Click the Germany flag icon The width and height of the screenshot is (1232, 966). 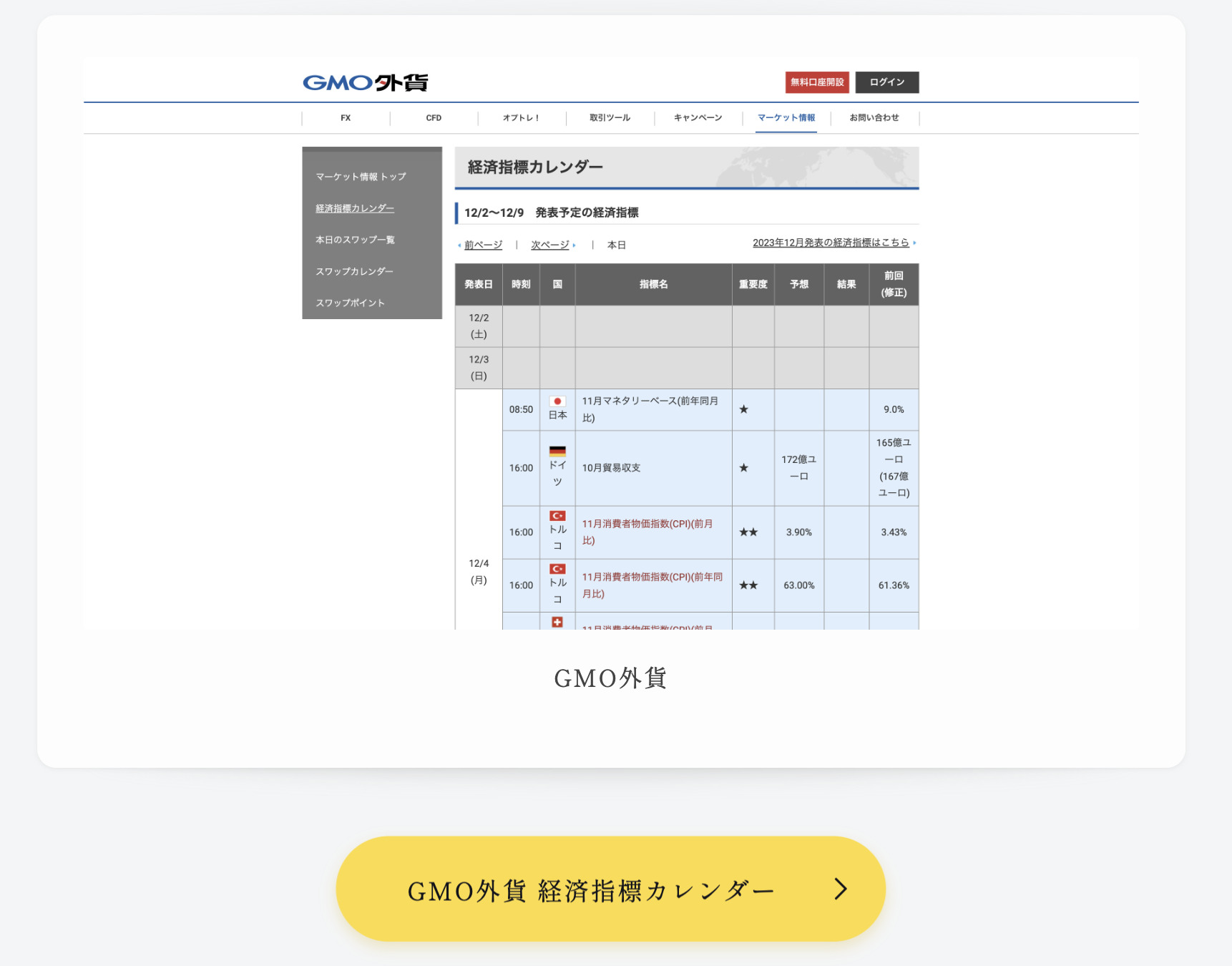[557, 451]
